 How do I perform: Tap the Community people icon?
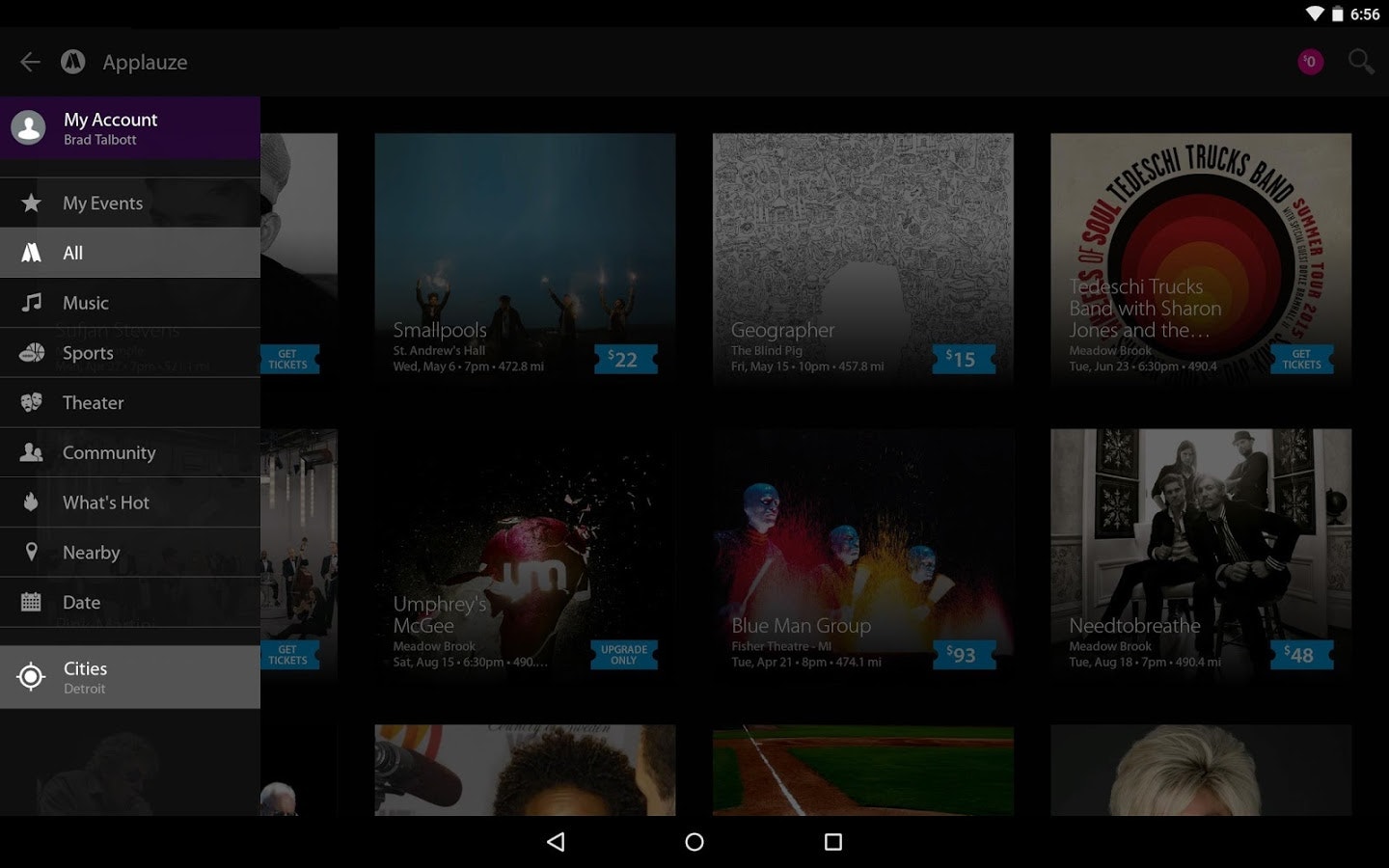point(31,452)
